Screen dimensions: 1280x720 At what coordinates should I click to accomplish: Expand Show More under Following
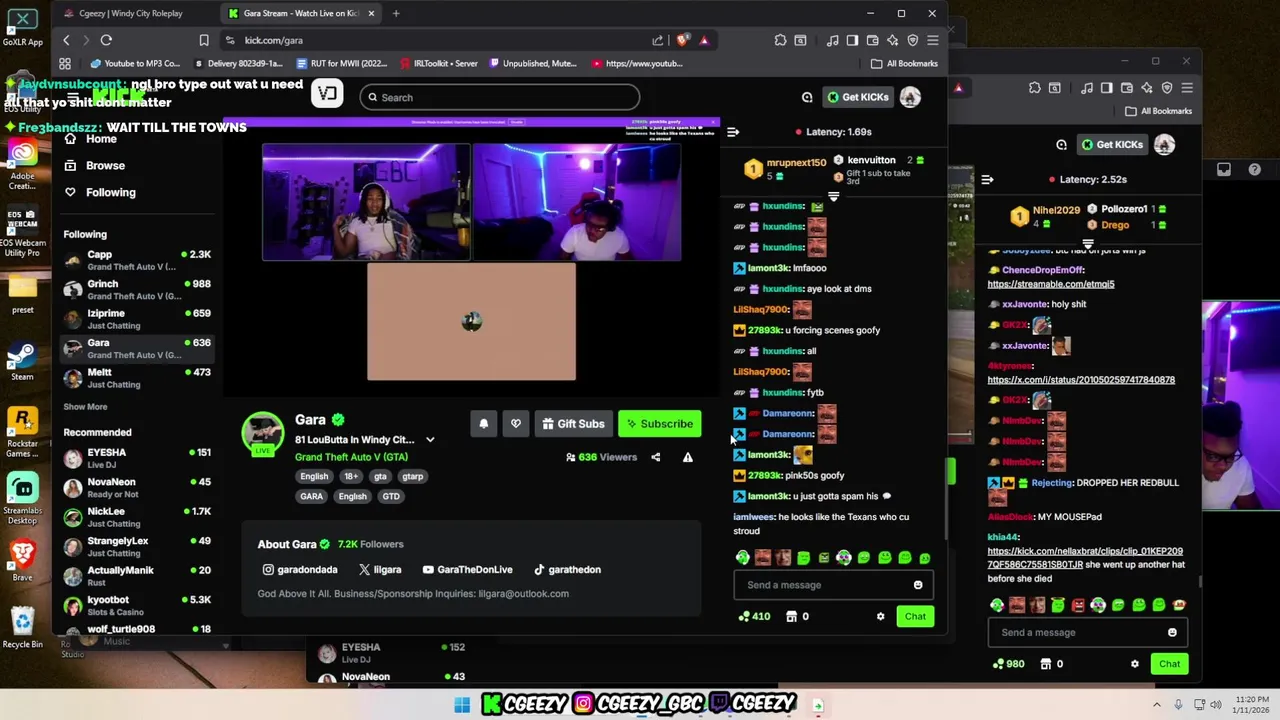[85, 407]
